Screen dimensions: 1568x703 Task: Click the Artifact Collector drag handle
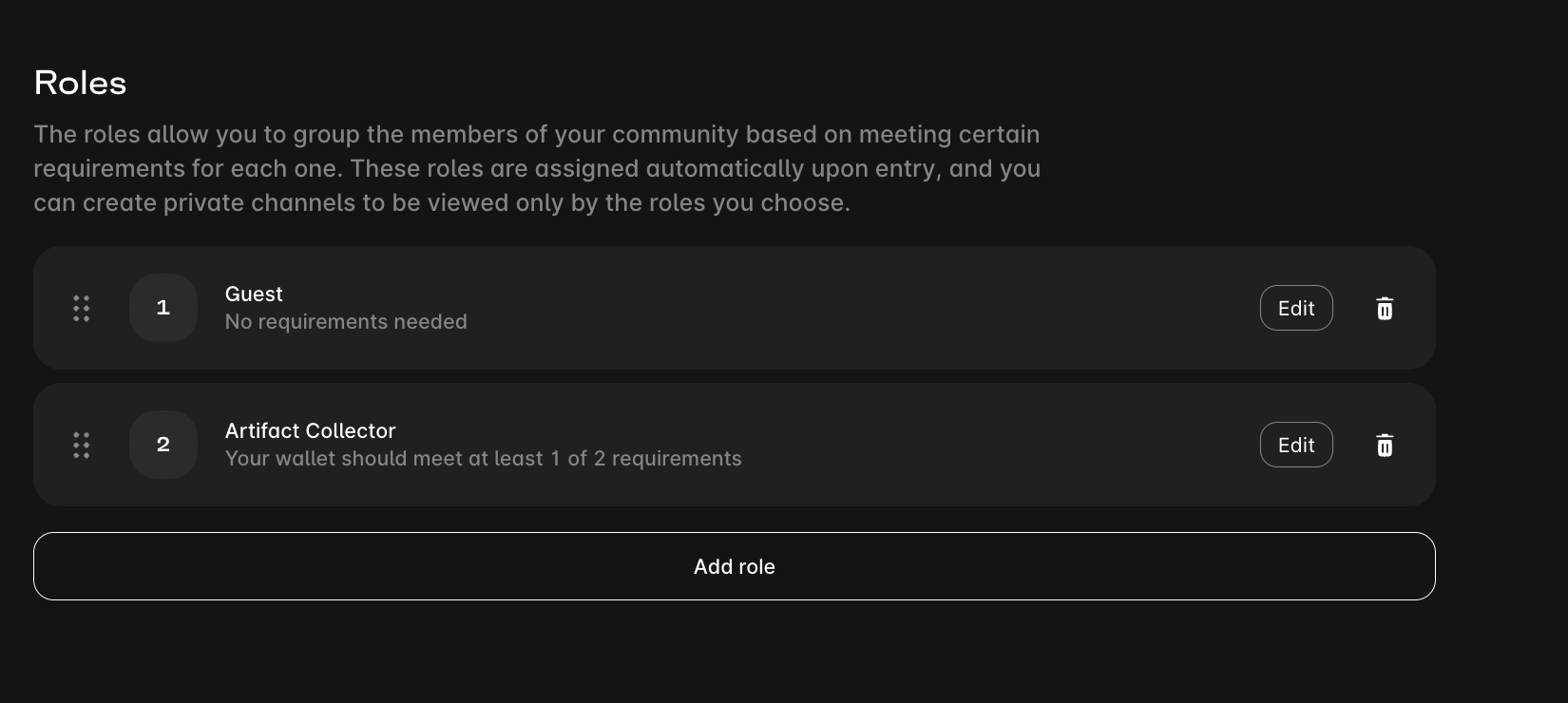coord(82,445)
